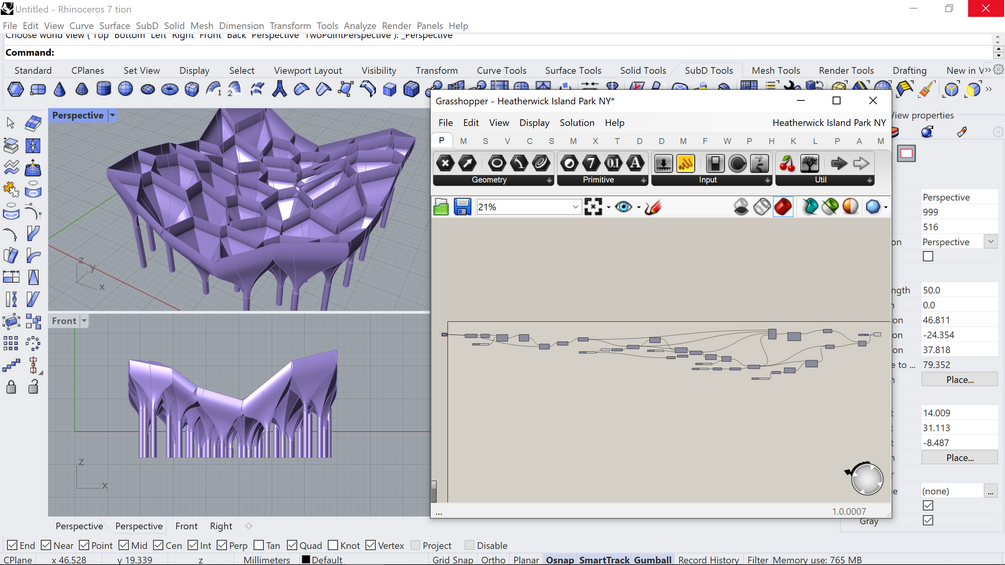The width and height of the screenshot is (1005, 565).
Task: Open the Solution menu in Grasshopper
Action: pyautogui.click(x=576, y=123)
